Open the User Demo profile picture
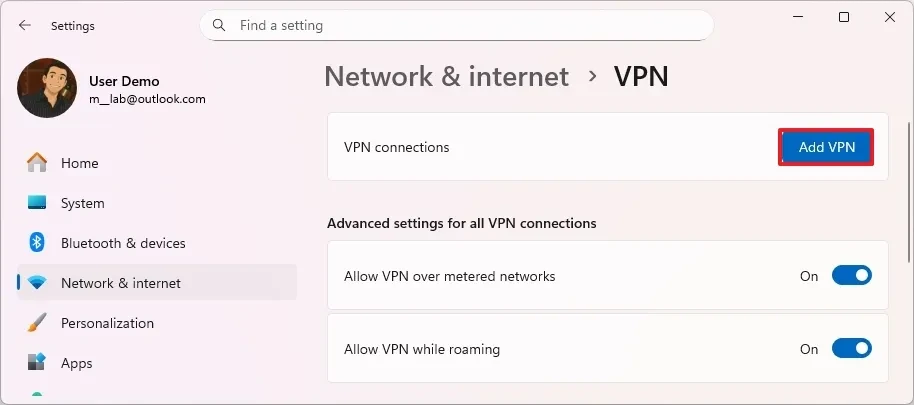The width and height of the screenshot is (914, 405). pyautogui.click(x=47, y=88)
